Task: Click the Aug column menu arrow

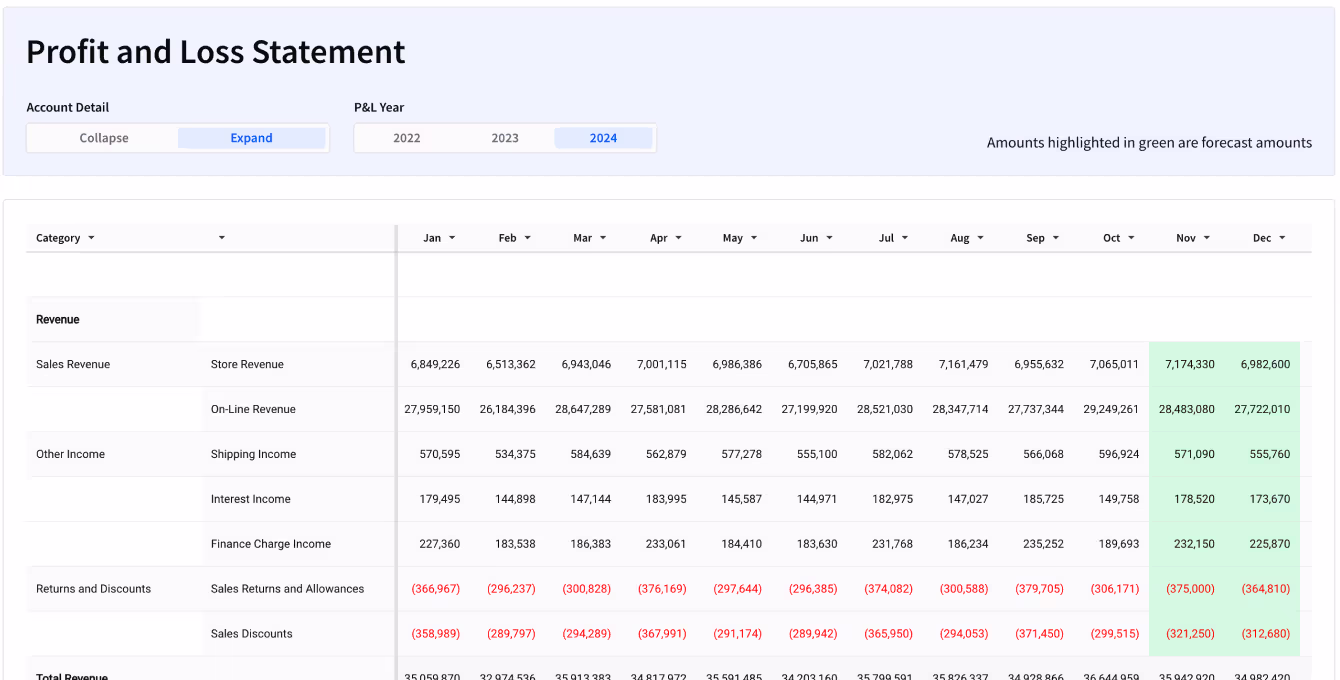Action: coord(980,238)
